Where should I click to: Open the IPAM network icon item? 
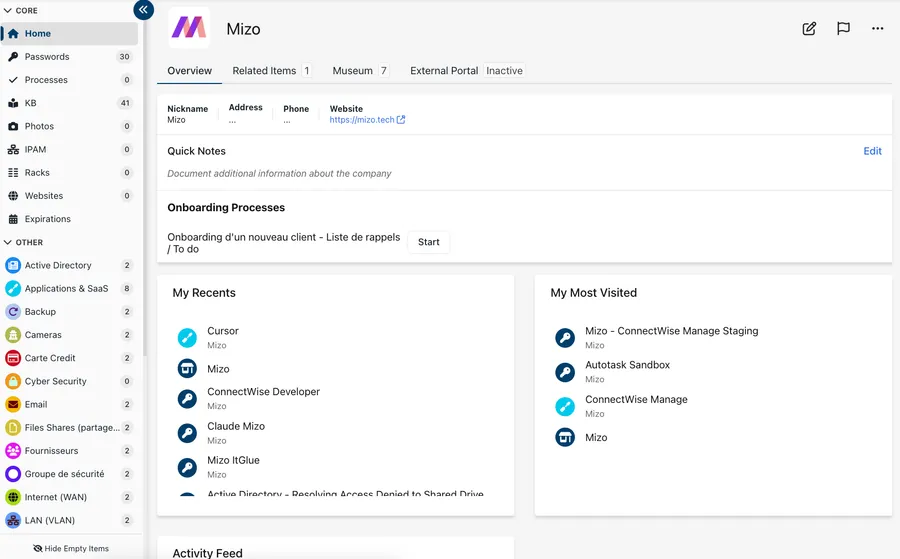pyautogui.click(x=69, y=150)
